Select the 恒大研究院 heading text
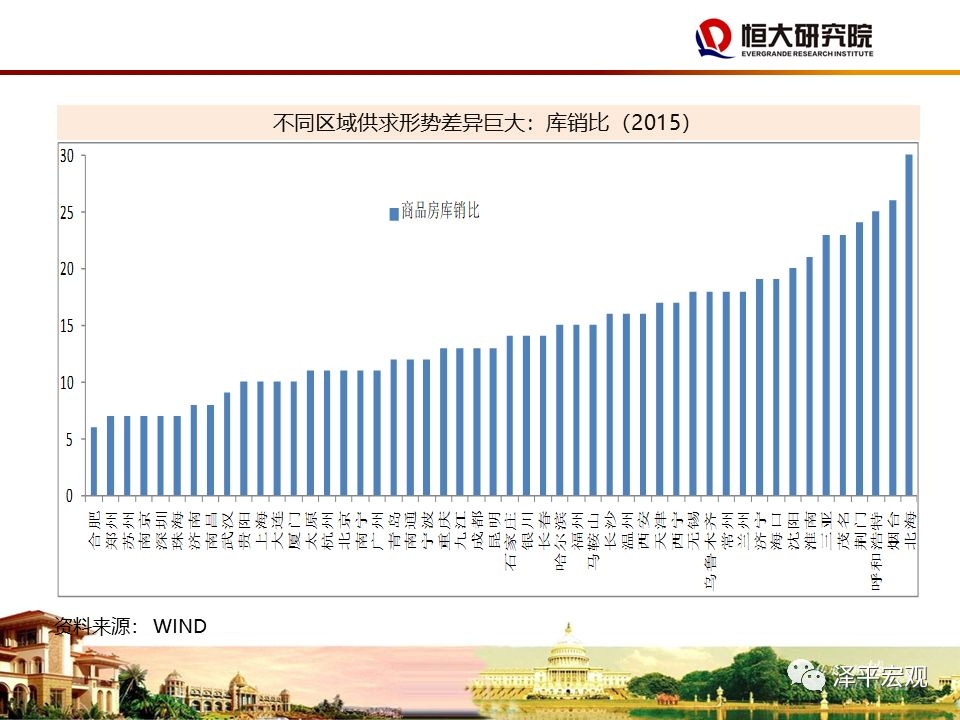 [807, 36]
